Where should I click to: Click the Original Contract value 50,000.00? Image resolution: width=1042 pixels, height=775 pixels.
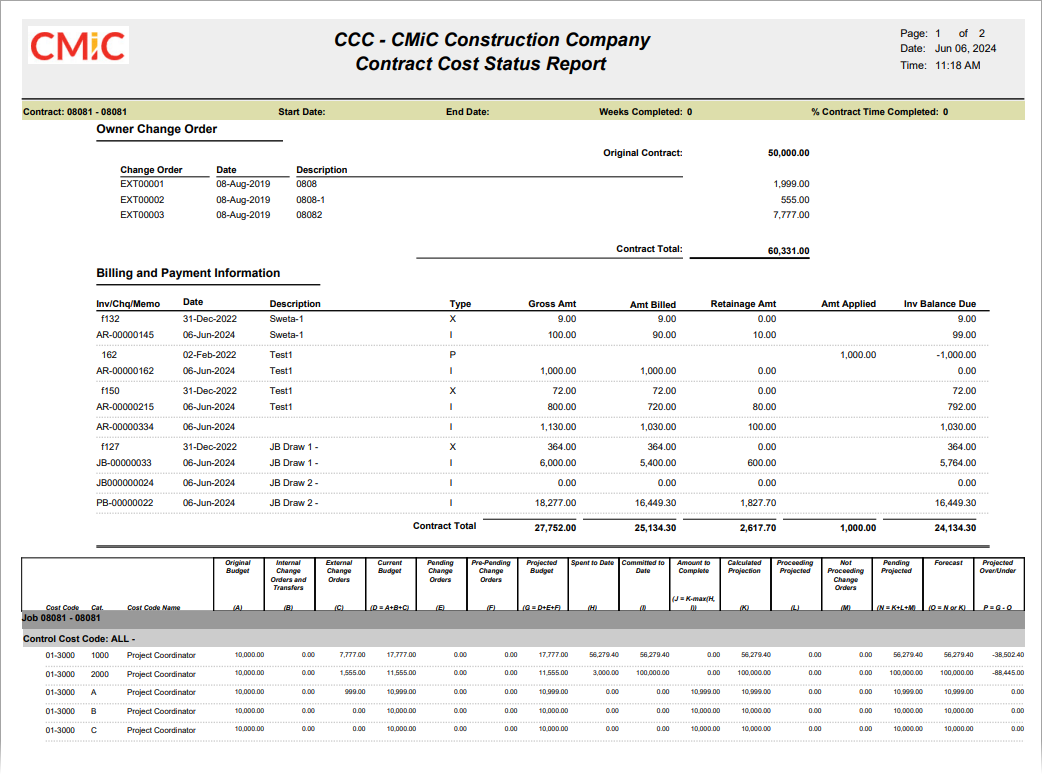788,153
